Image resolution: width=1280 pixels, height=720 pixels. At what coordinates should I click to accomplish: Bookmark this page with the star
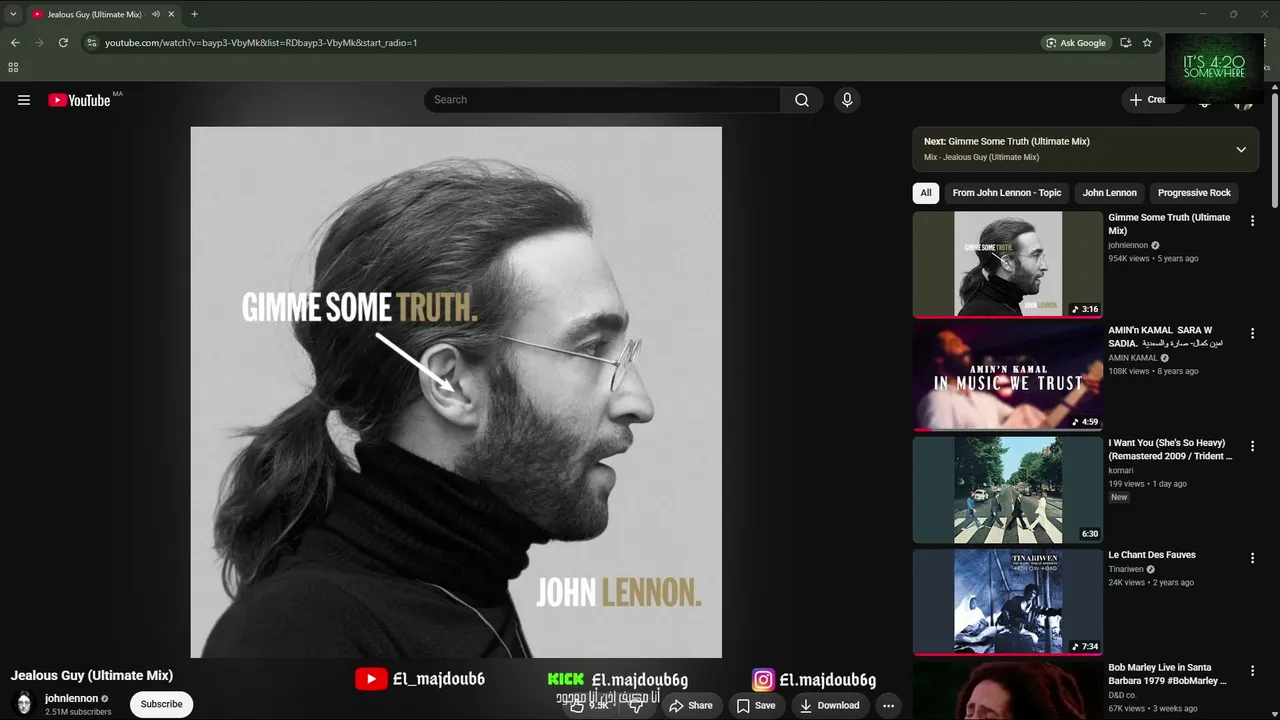pyautogui.click(x=1147, y=43)
